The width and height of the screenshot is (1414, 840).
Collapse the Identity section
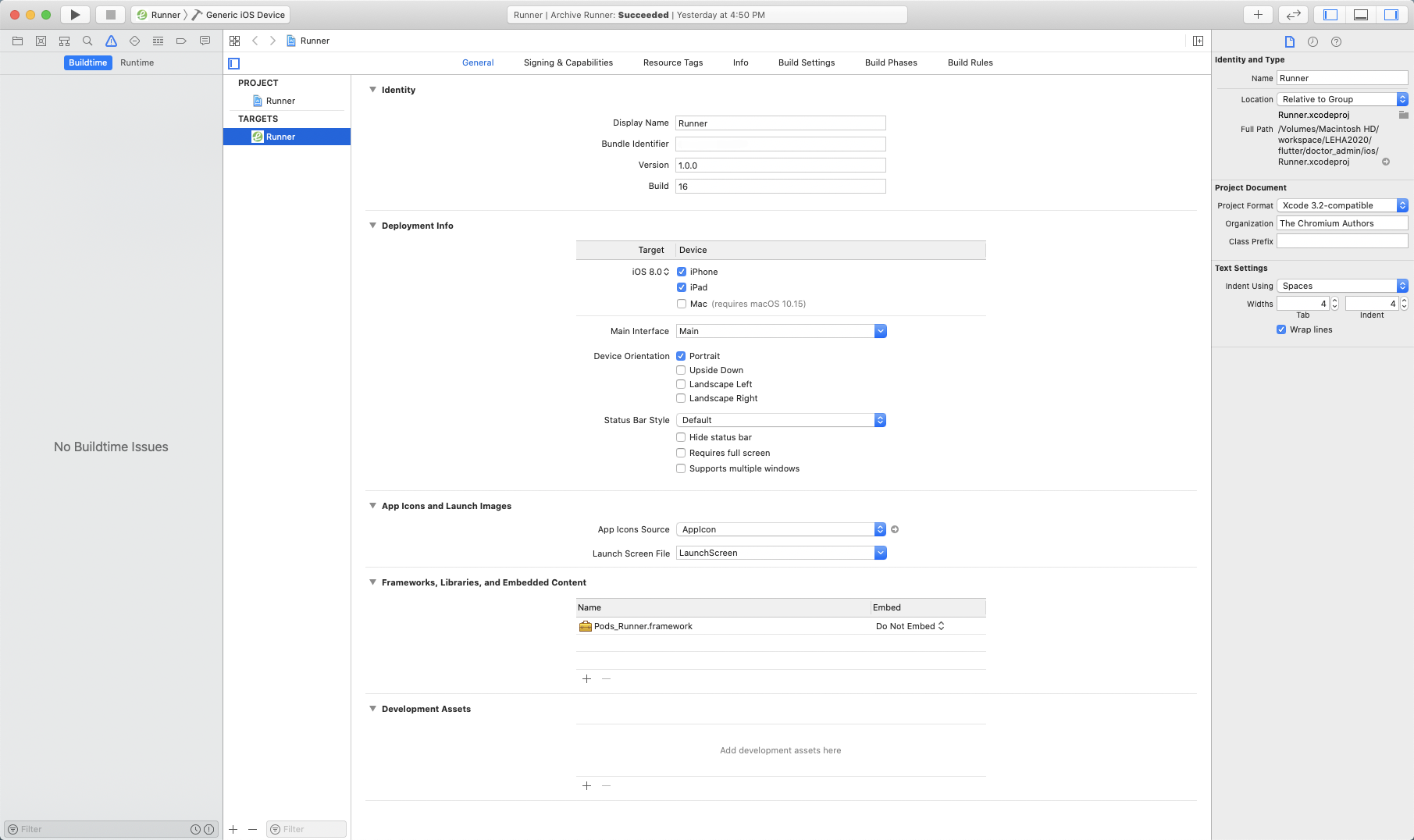pos(372,90)
